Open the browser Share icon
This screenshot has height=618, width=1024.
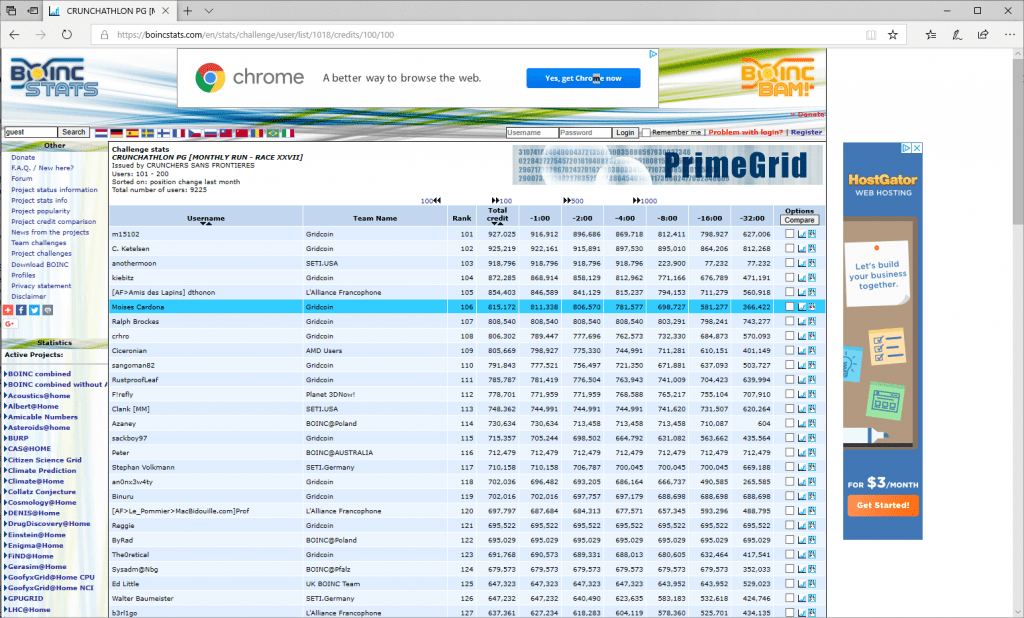[x=983, y=35]
